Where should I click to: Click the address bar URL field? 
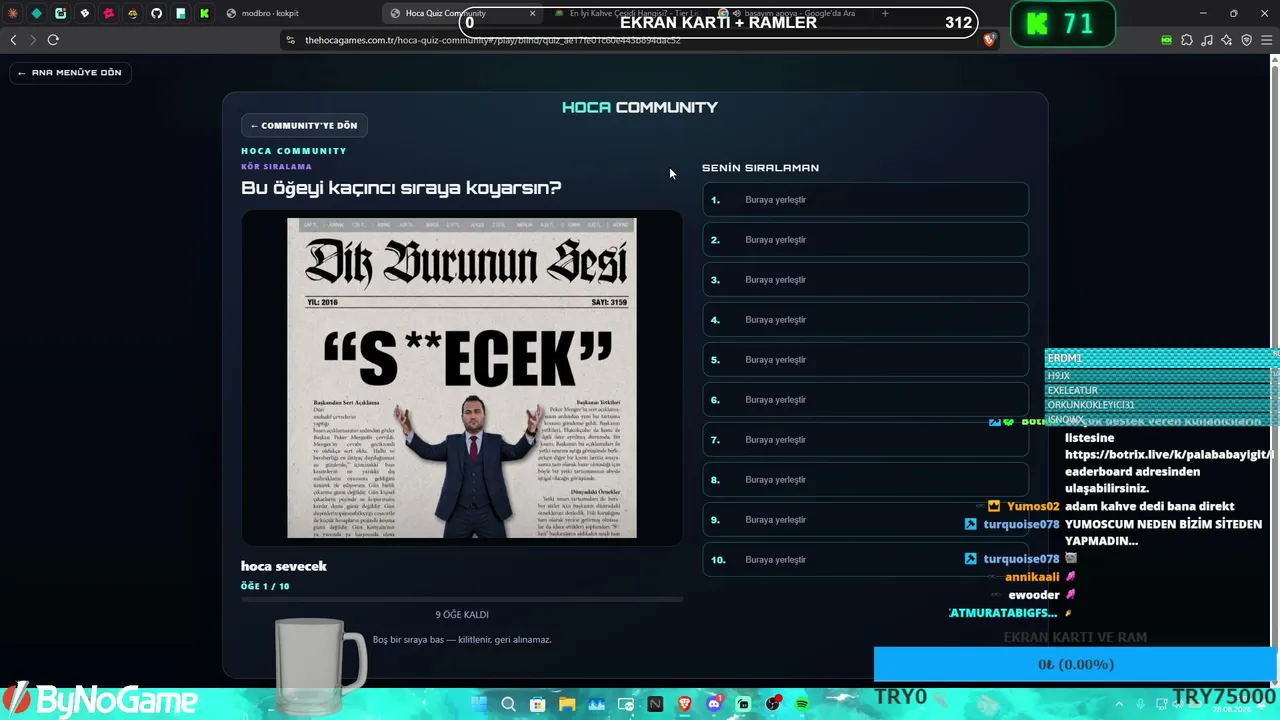pos(640,40)
